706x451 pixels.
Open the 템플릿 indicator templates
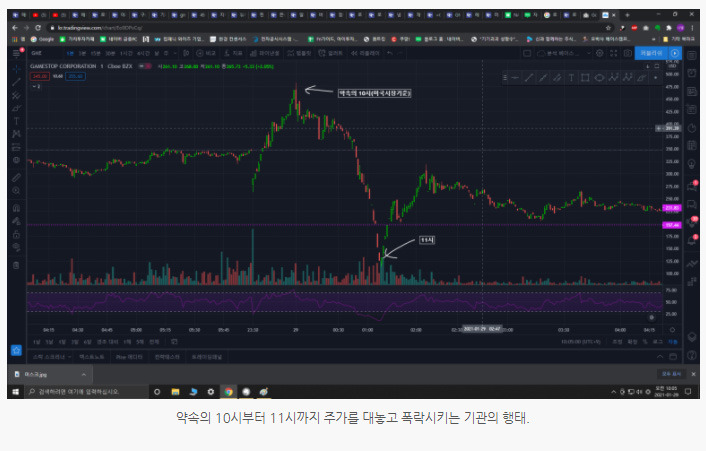pyautogui.click(x=299, y=53)
